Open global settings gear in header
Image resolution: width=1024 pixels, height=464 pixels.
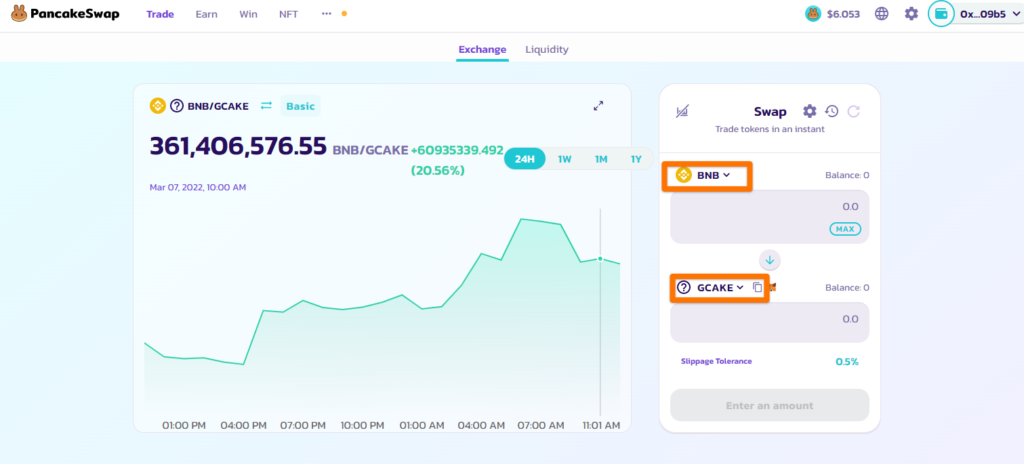[x=911, y=14]
